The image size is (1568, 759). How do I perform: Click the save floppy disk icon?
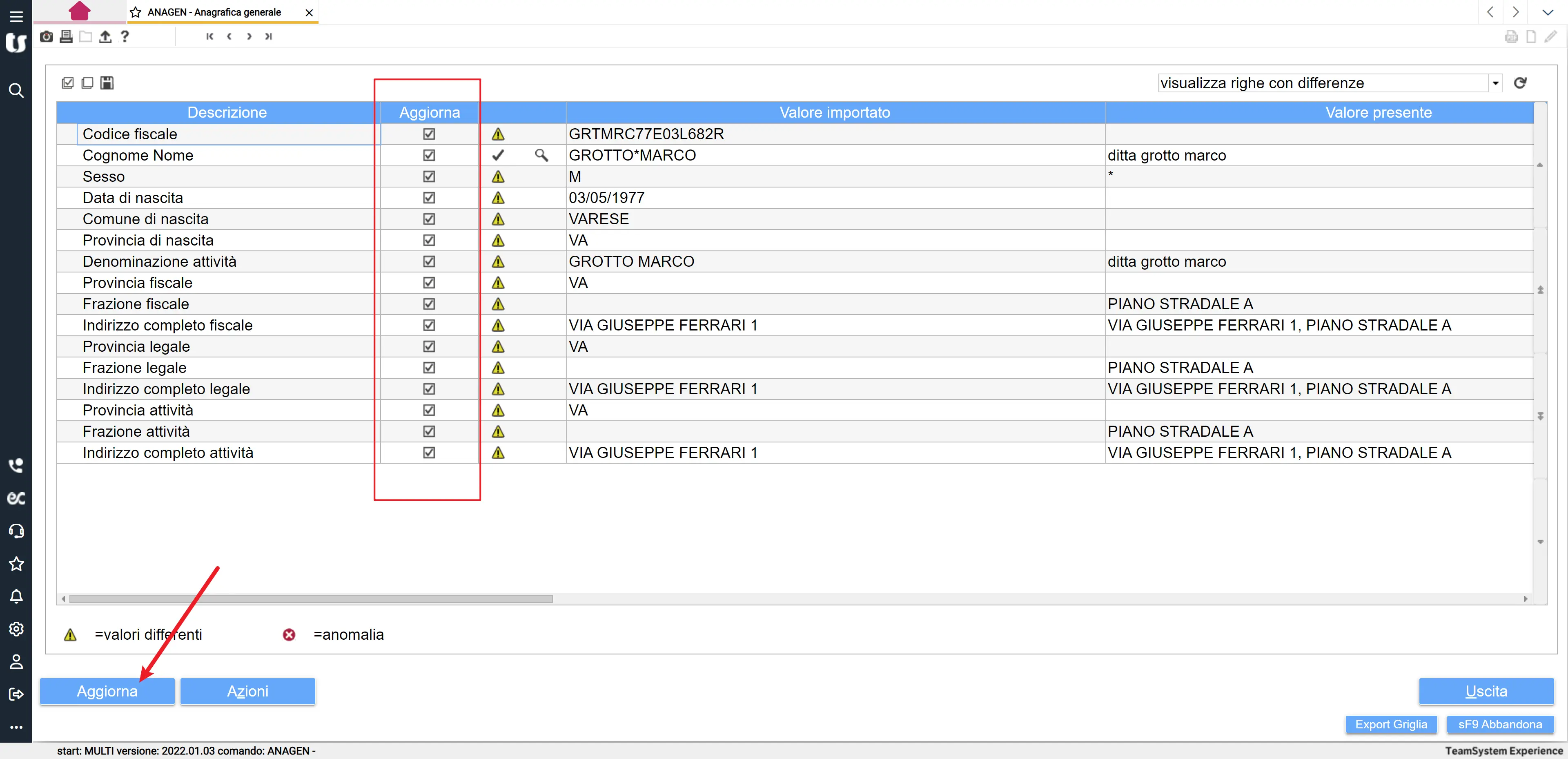(x=107, y=83)
